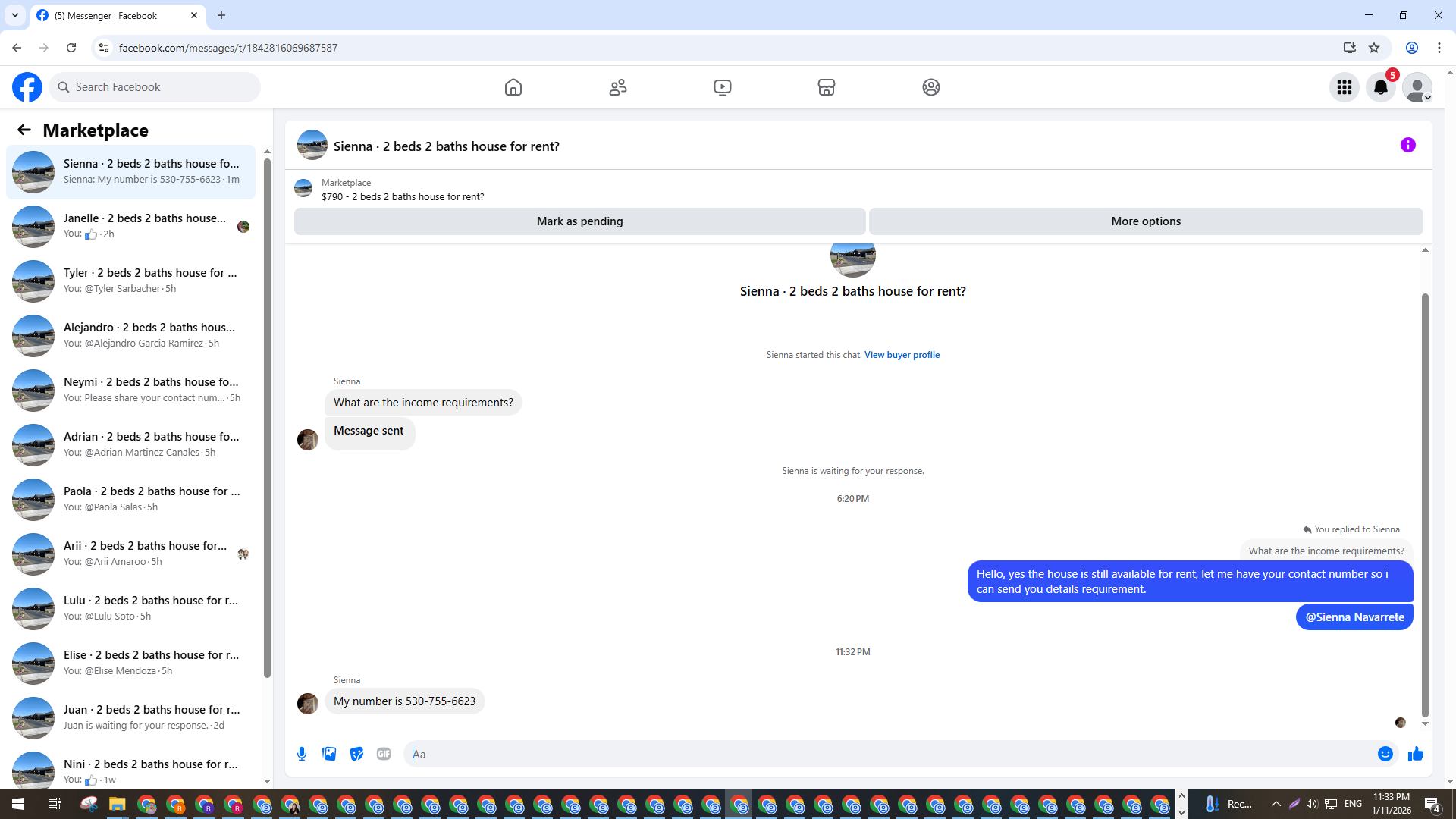Send a thumbs-up like
This screenshot has width=1456, height=819.
coord(1416,754)
